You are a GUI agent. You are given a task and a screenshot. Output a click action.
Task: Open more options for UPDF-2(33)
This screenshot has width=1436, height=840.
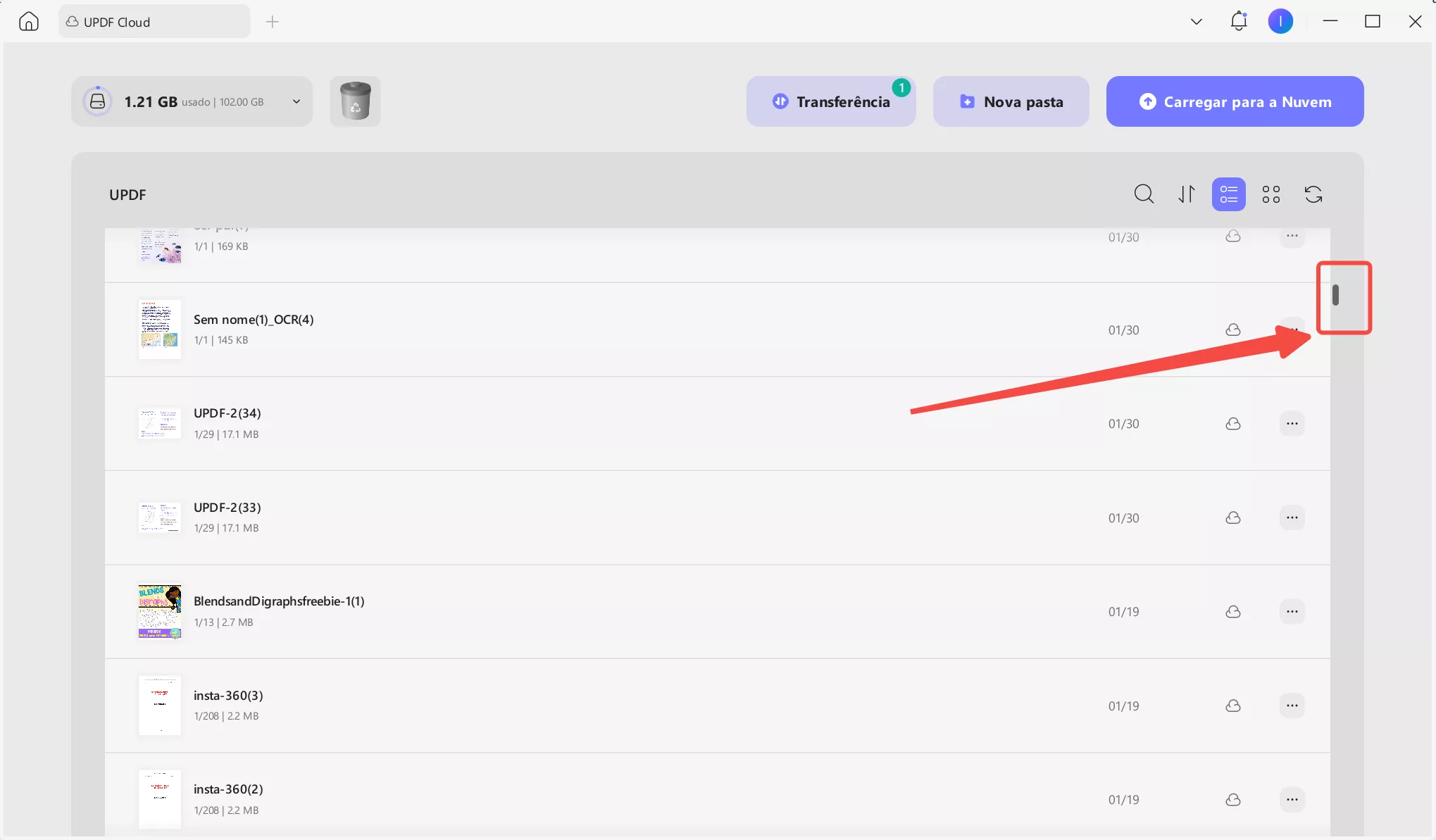pyautogui.click(x=1292, y=518)
